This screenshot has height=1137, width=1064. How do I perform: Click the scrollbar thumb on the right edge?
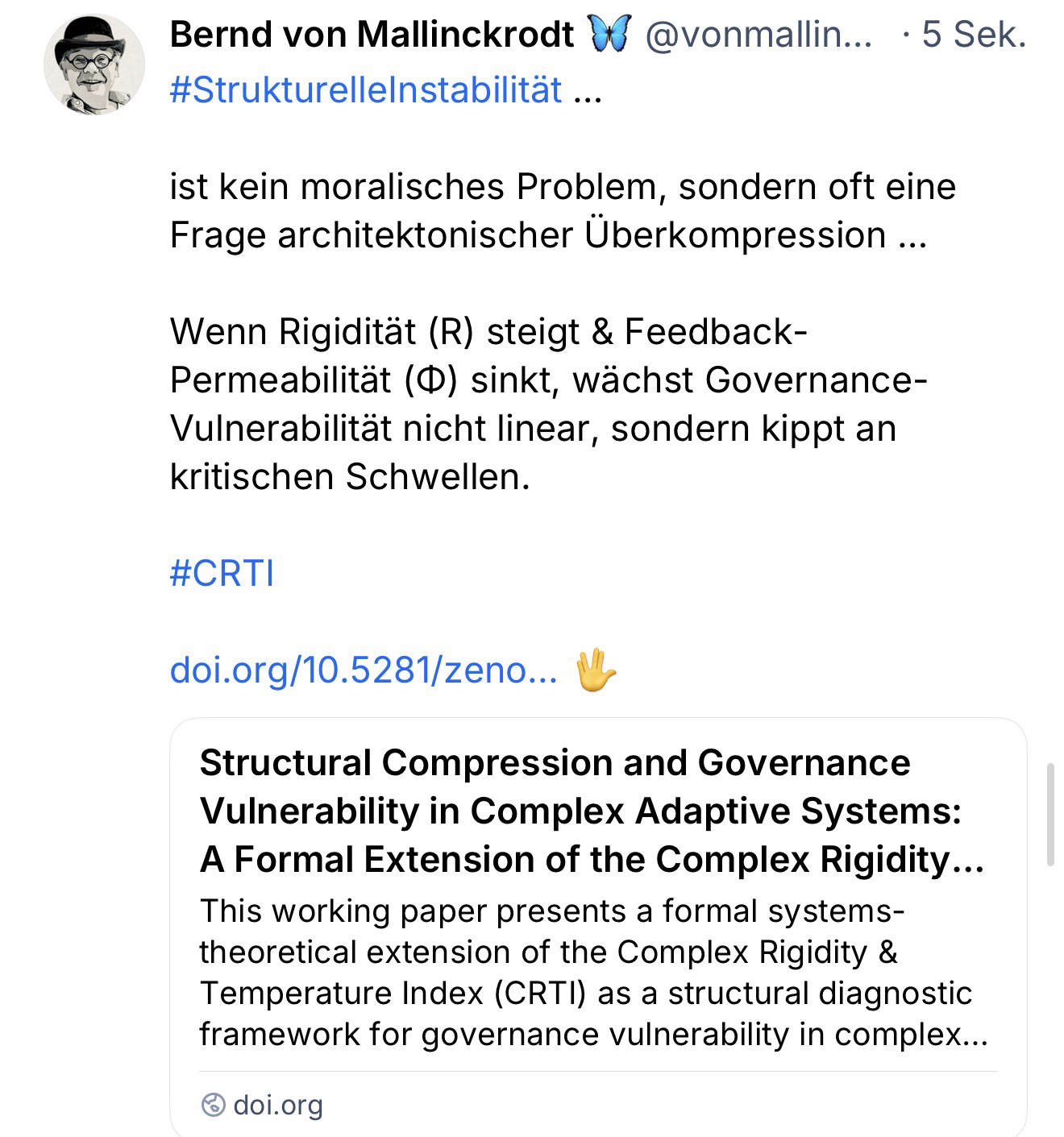tap(1049, 814)
